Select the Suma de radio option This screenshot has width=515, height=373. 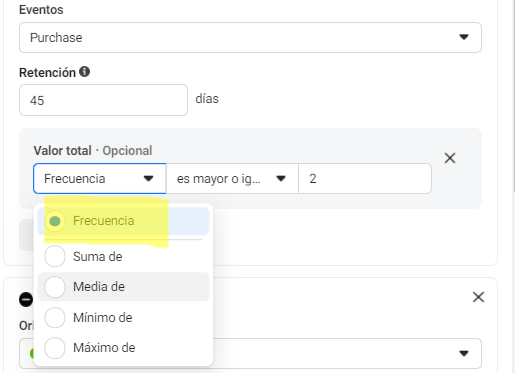point(55,256)
